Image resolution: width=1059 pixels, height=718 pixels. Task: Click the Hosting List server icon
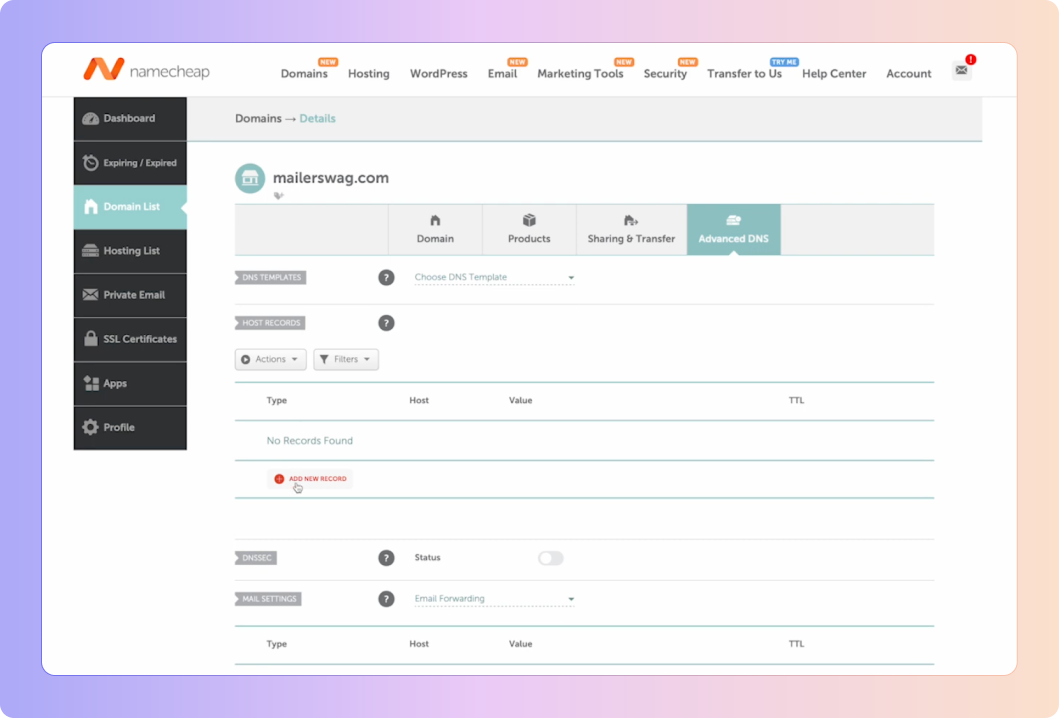(91, 251)
